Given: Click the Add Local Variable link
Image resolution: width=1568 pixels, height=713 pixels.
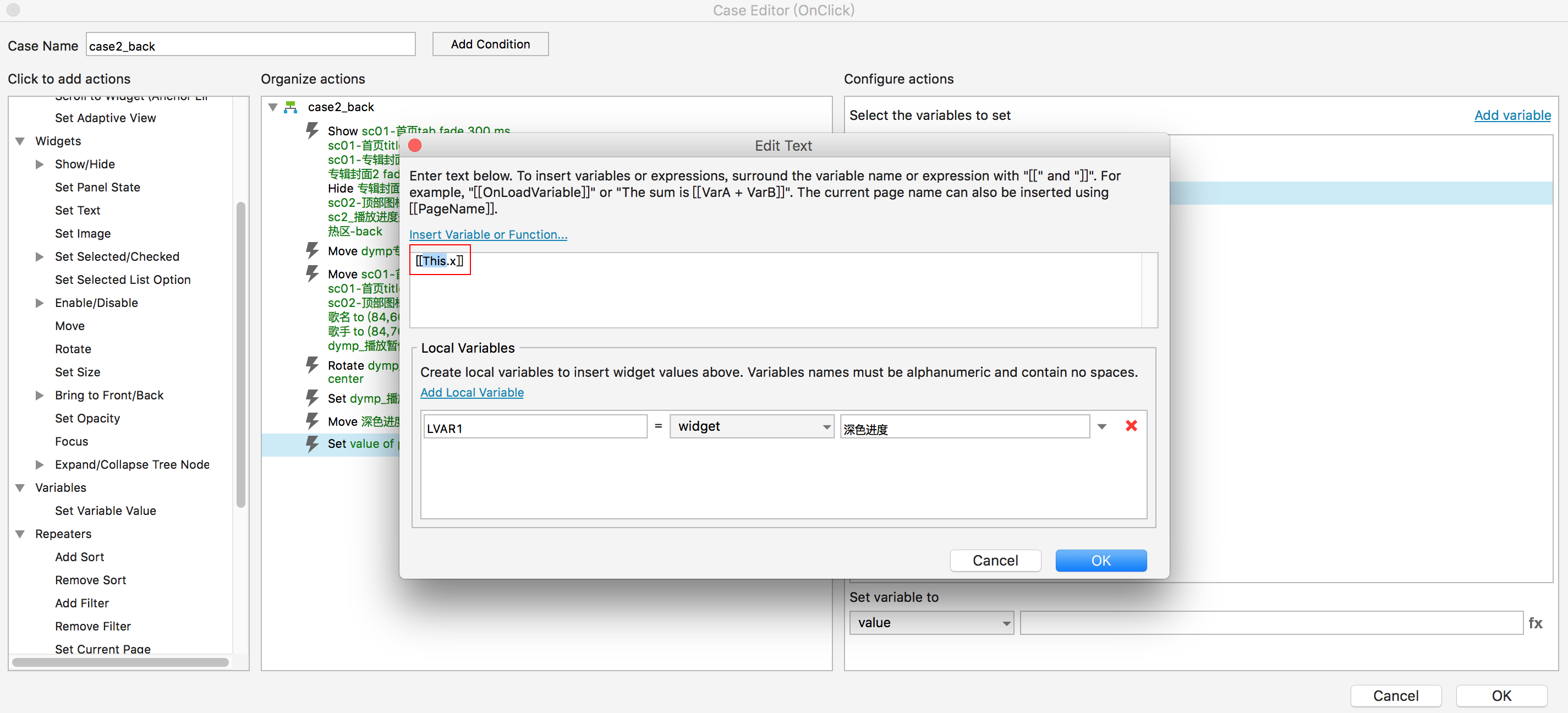Looking at the screenshot, I should click(472, 392).
